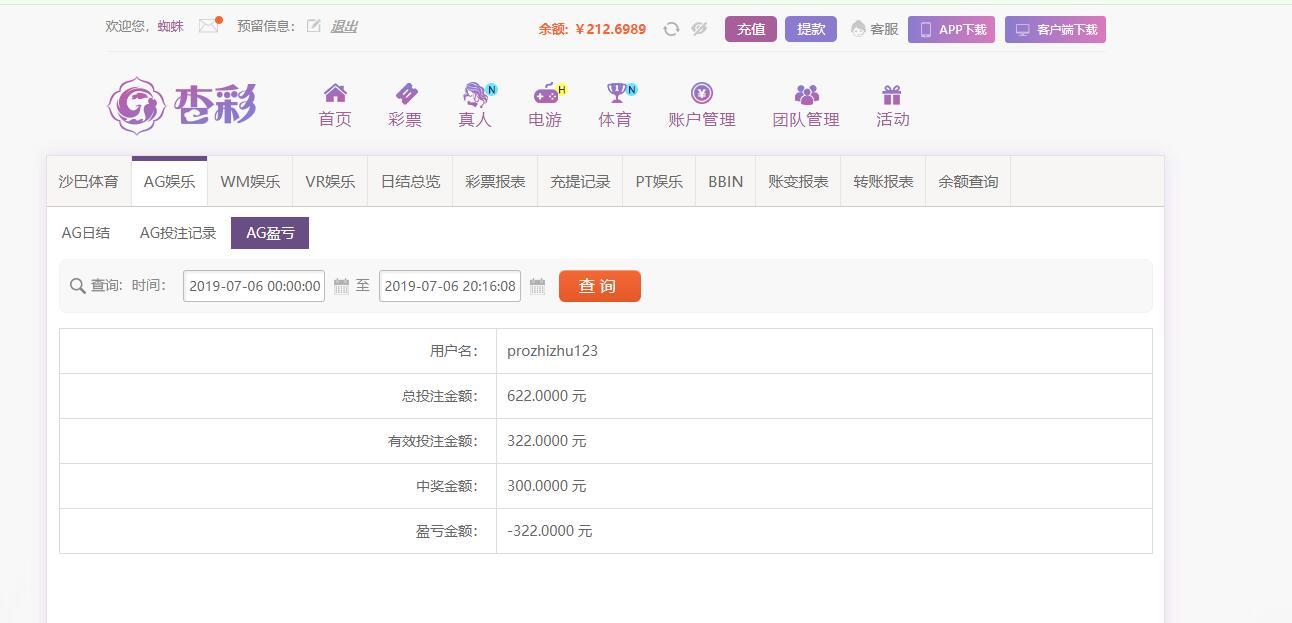Screen dimensions: 1292x623
Task: Click end time input field
Action: 450,286
